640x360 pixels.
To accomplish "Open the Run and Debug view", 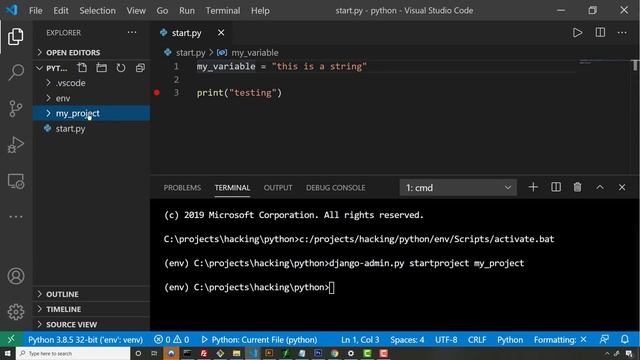I will pos(16,145).
